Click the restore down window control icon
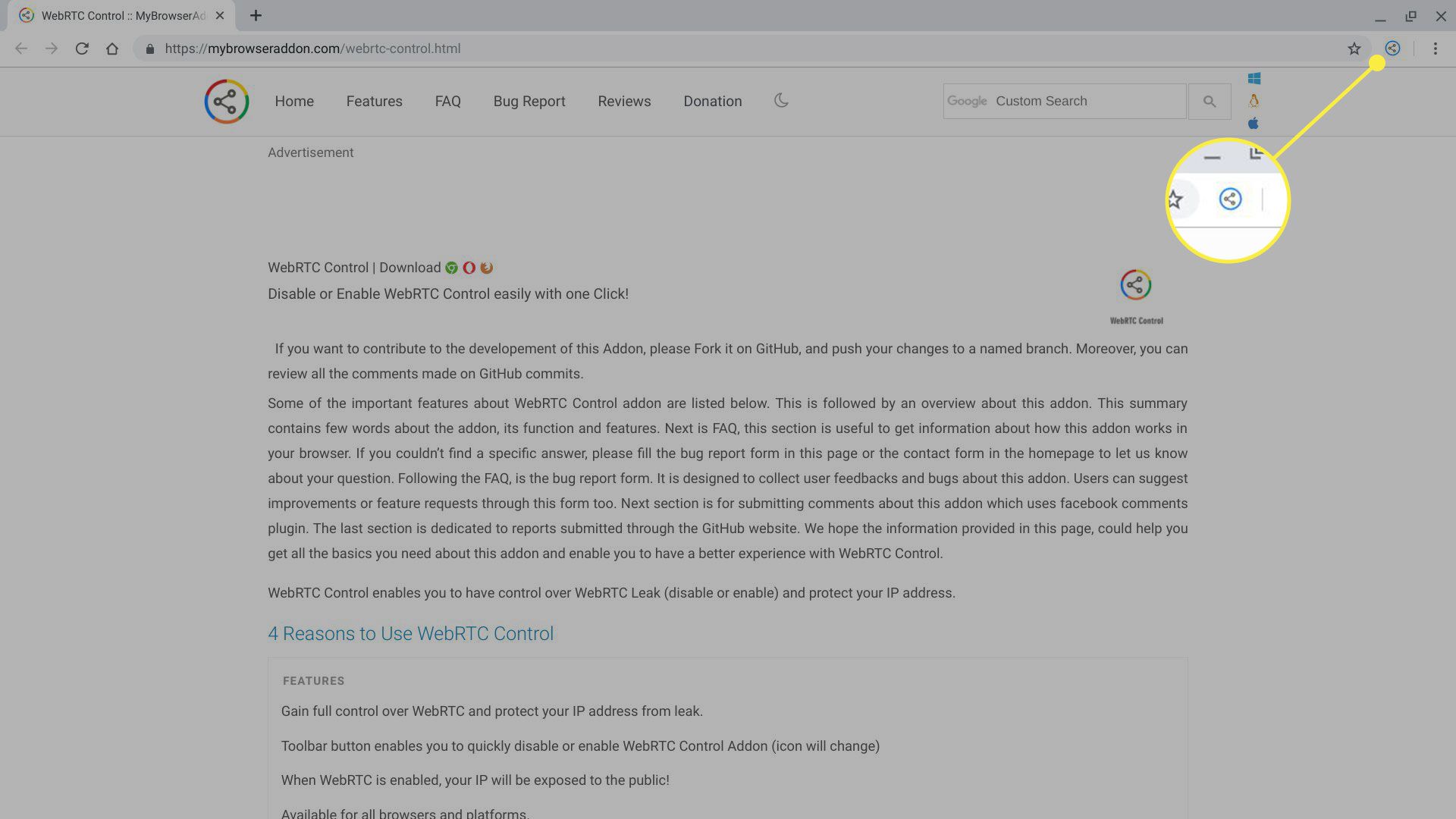This screenshot has height=819, width=1456. pos(1410,15)
